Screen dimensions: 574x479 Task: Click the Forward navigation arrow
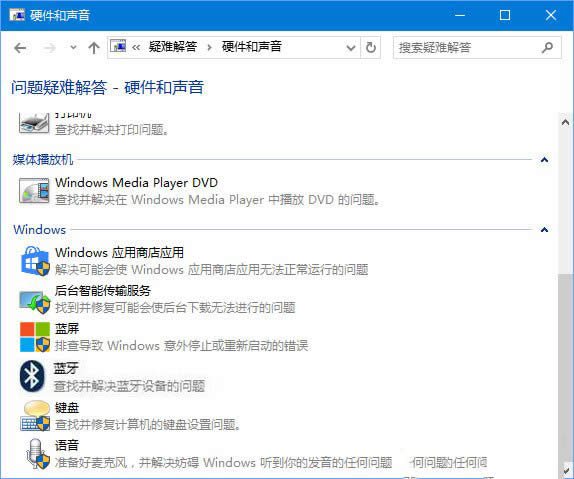point(50,48)
